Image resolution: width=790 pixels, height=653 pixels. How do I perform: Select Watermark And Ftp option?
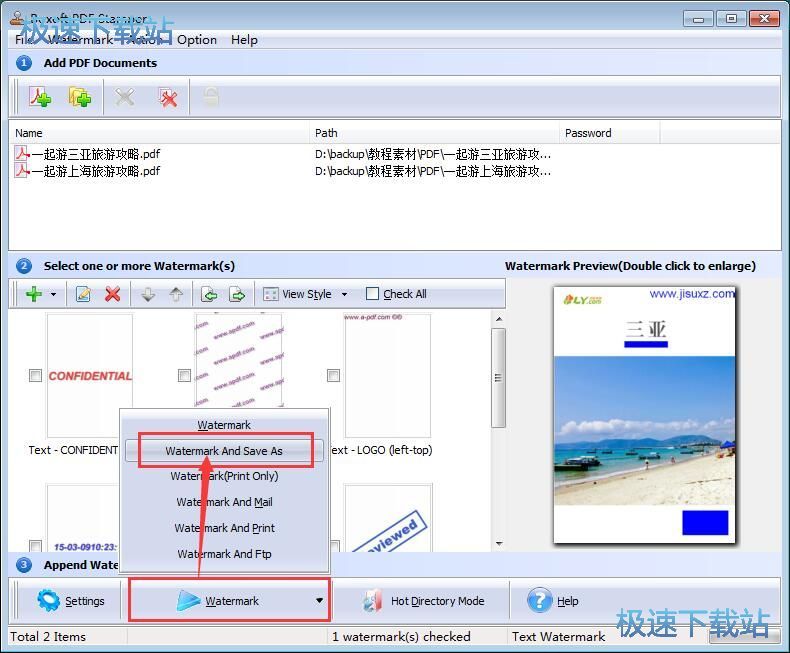click(x=224, y=554)
